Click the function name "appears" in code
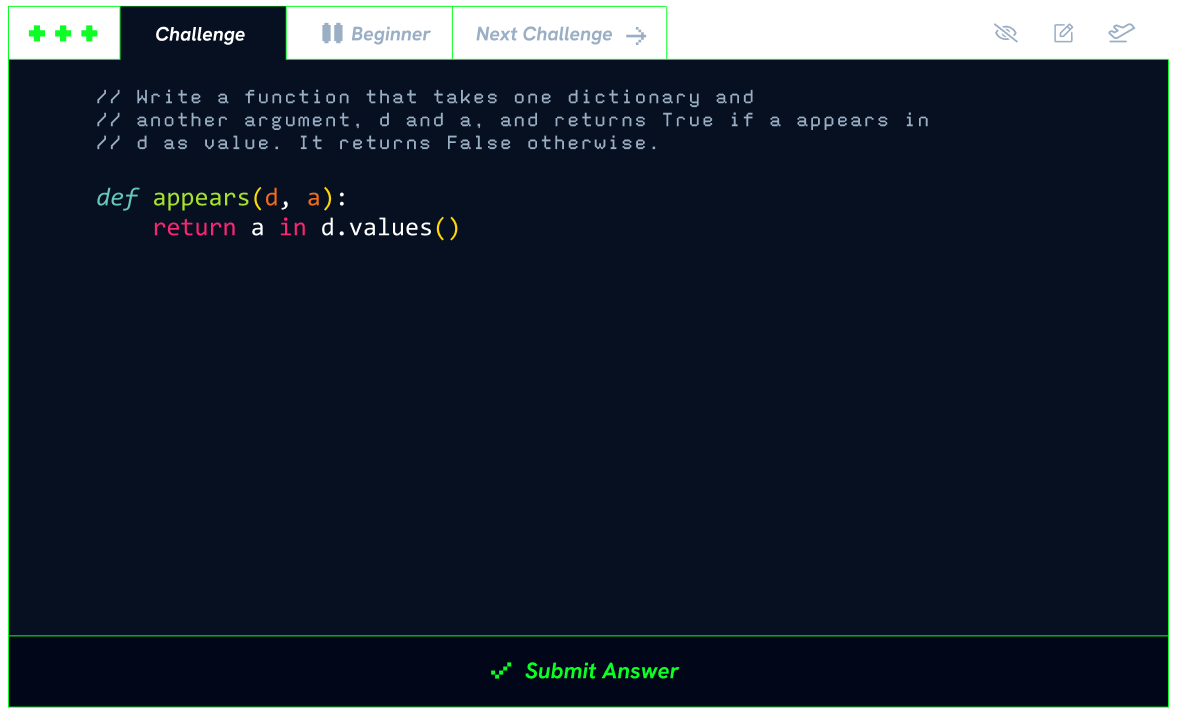The image size is (1178, 708). [200, 198]
